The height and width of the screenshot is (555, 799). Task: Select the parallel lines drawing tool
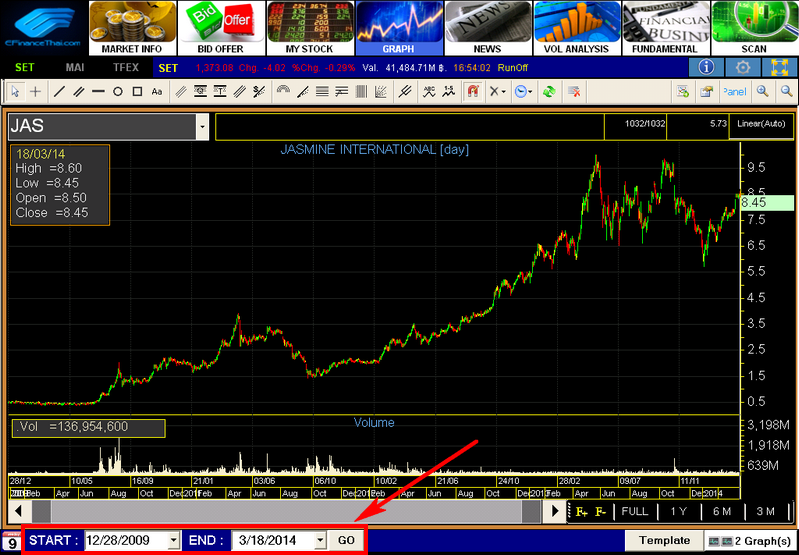78,92
